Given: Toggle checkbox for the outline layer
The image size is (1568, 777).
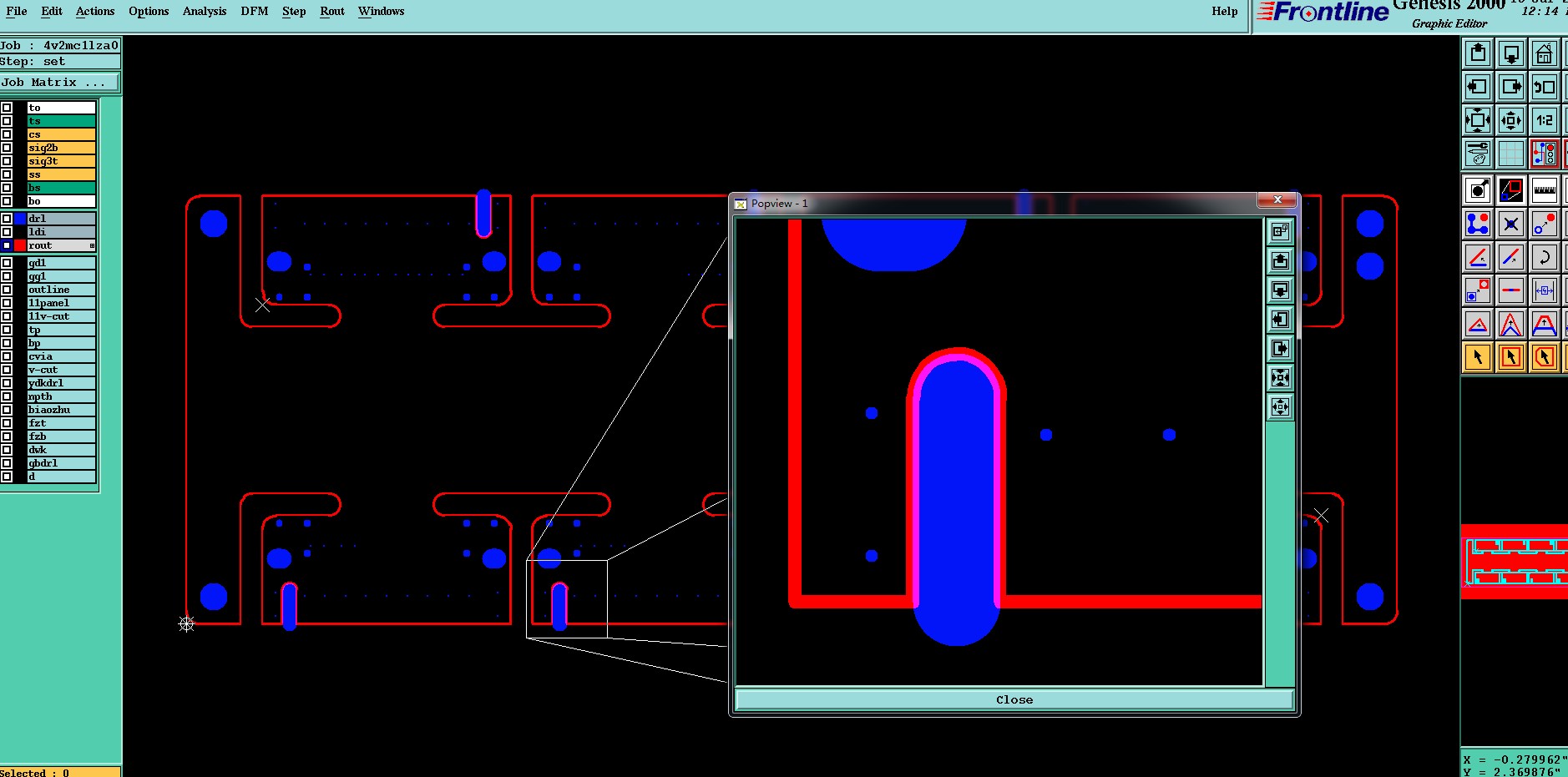Looking at the screenshot, I should click(7, 290).
